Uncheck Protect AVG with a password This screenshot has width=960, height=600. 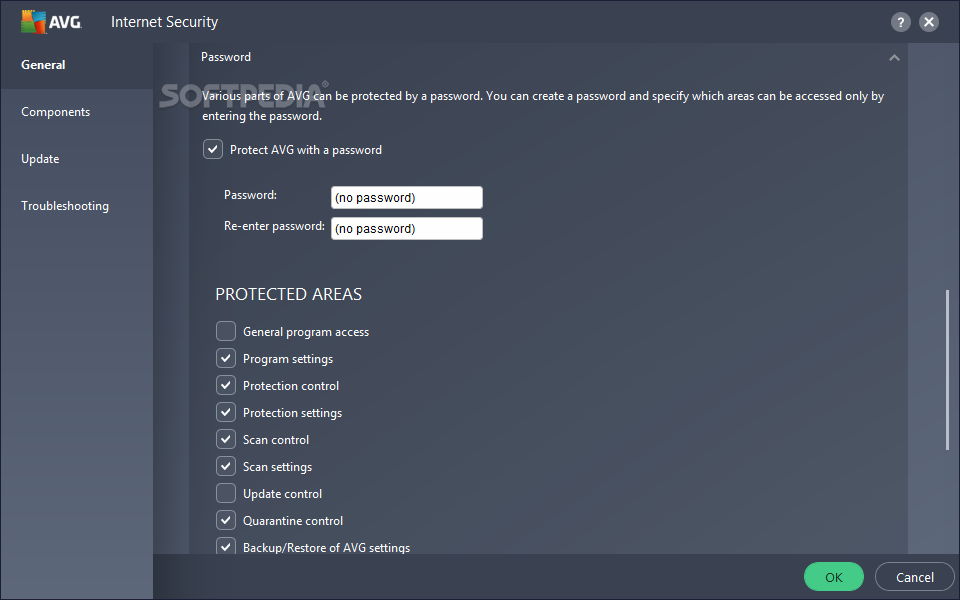click(213, 149)
